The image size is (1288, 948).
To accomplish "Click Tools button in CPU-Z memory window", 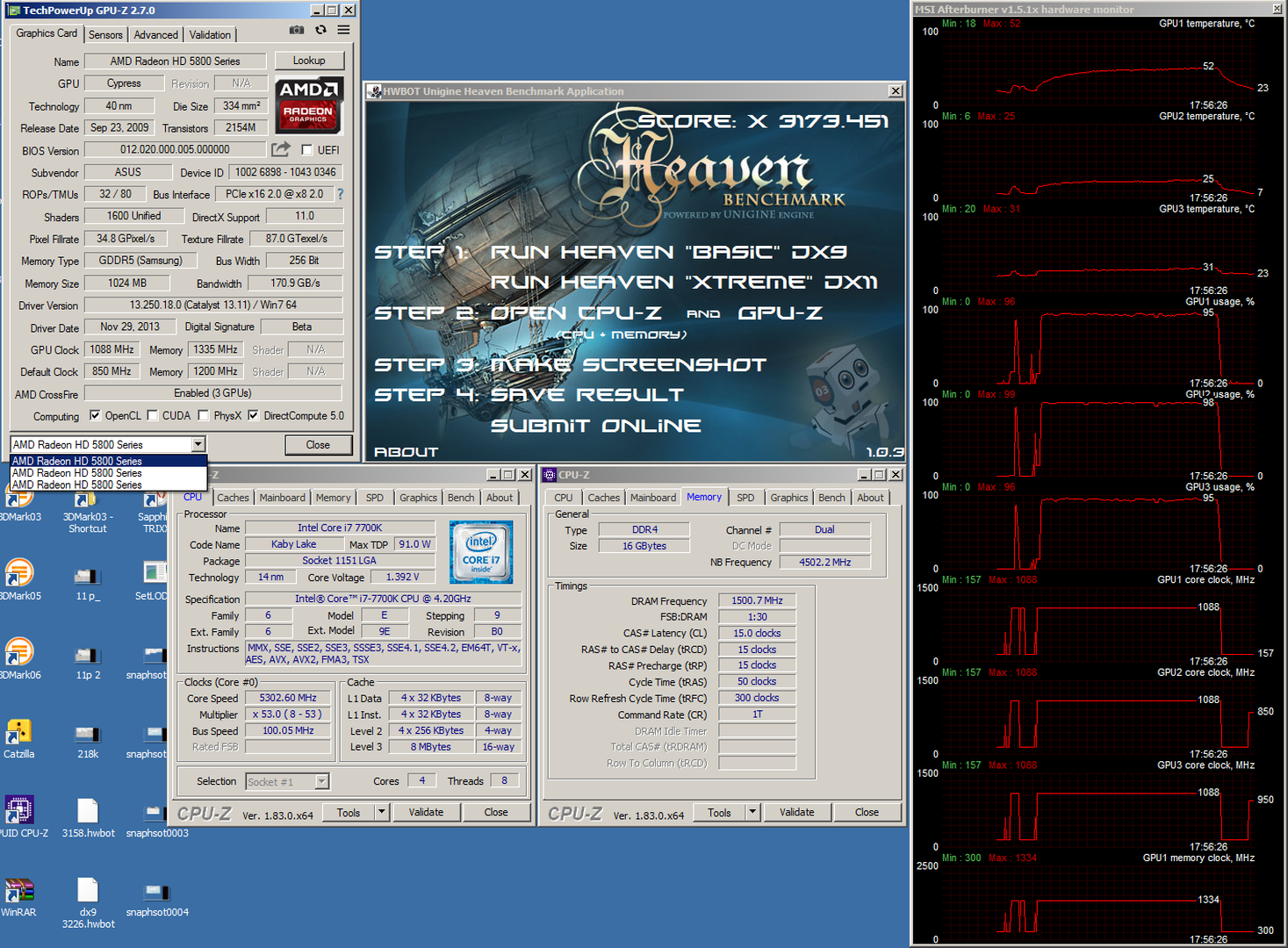I will (719, 812).
